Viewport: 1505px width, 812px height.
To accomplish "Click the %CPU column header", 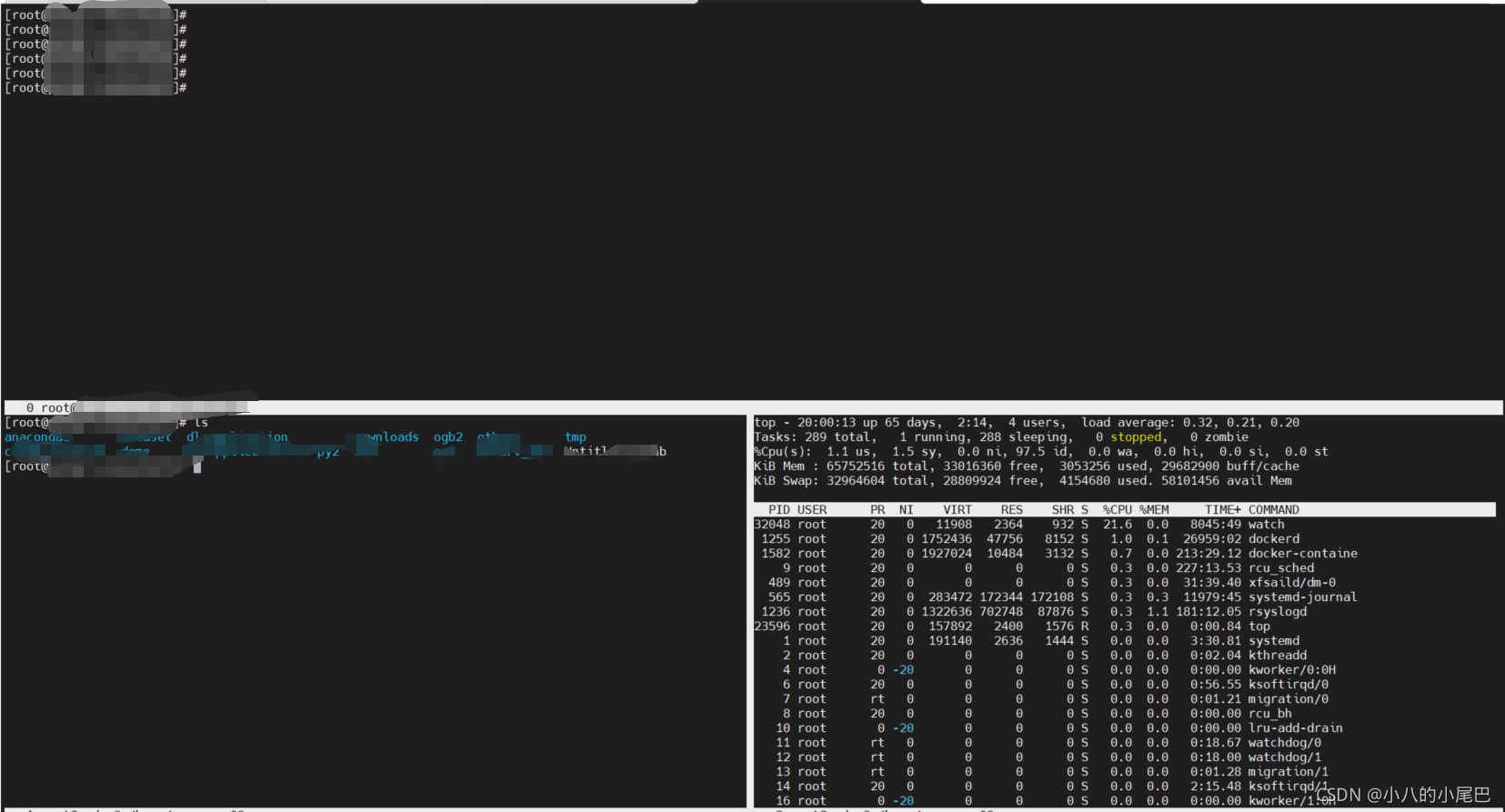I will point(1118,510).
